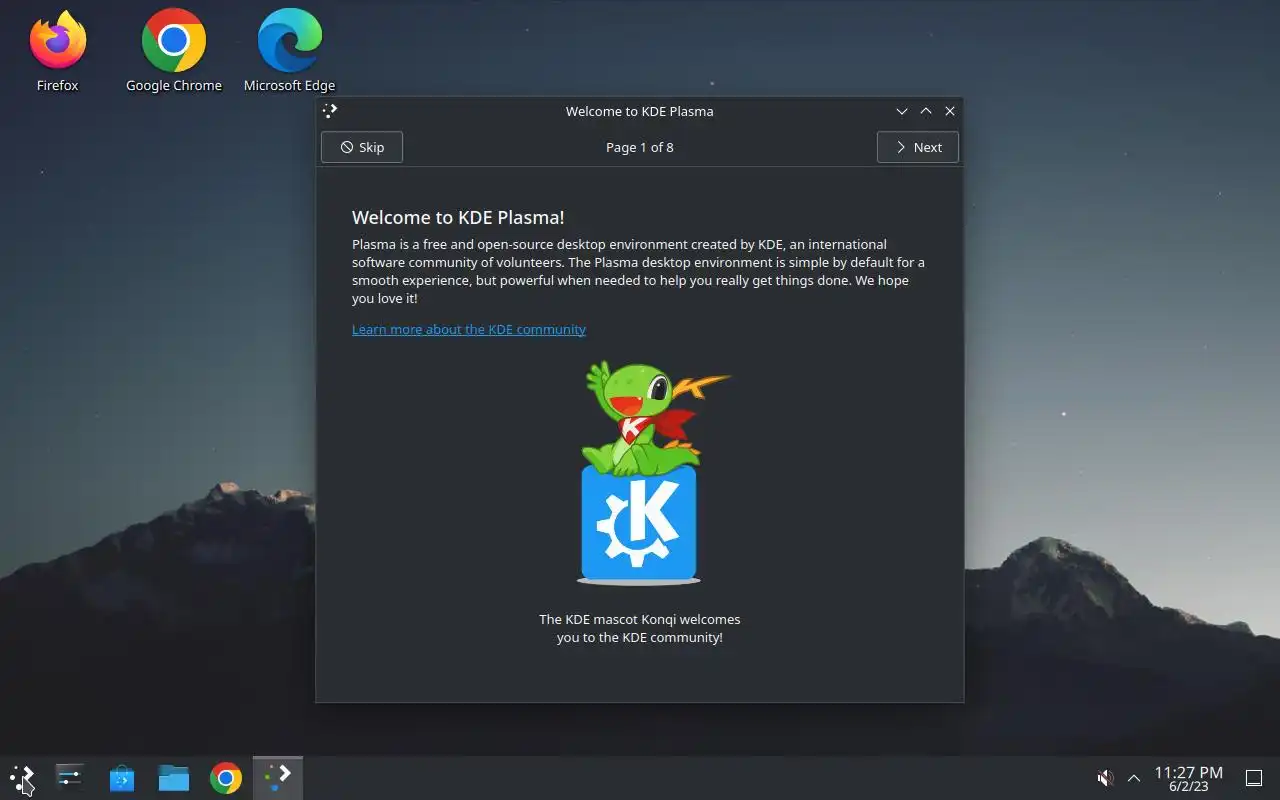Screen dimensions: 1280x800
Task: Open Dolphin file manager from taskbar
Action: click(x=174, y=778)
